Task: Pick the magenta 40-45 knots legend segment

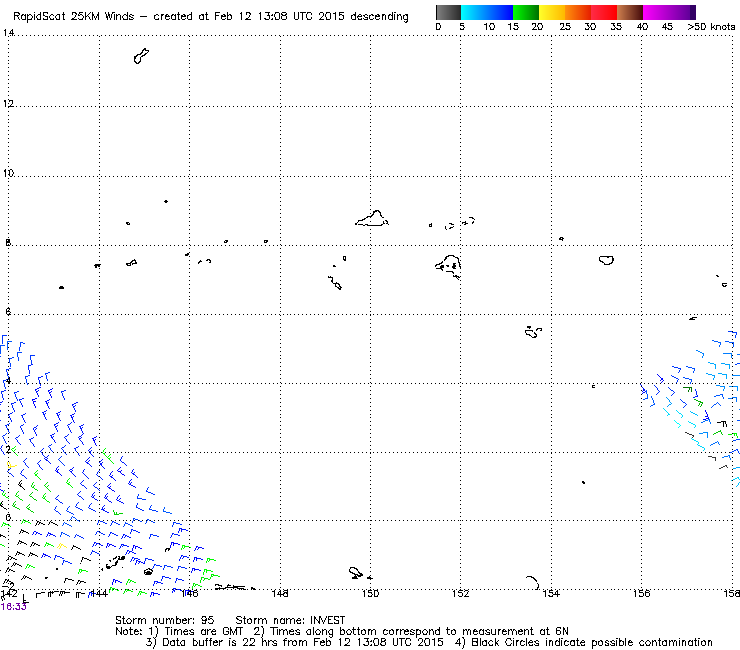Action: 656,12
